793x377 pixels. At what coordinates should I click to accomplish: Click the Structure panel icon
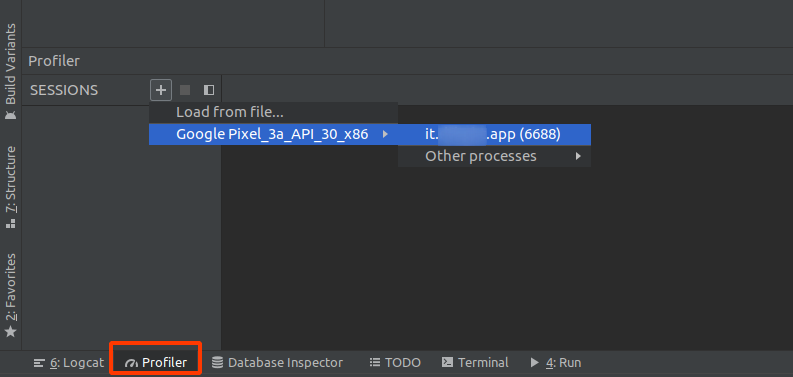click(x=10, y=224)
